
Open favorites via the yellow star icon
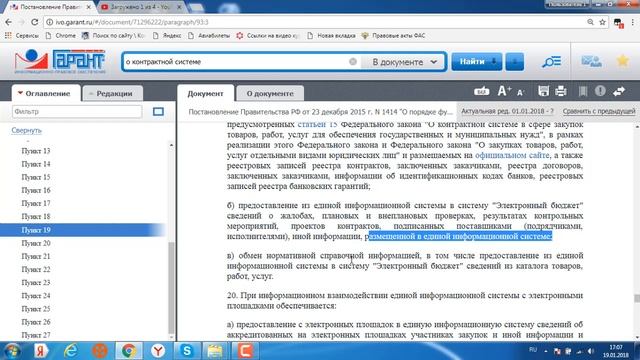(x=622, y=61)
